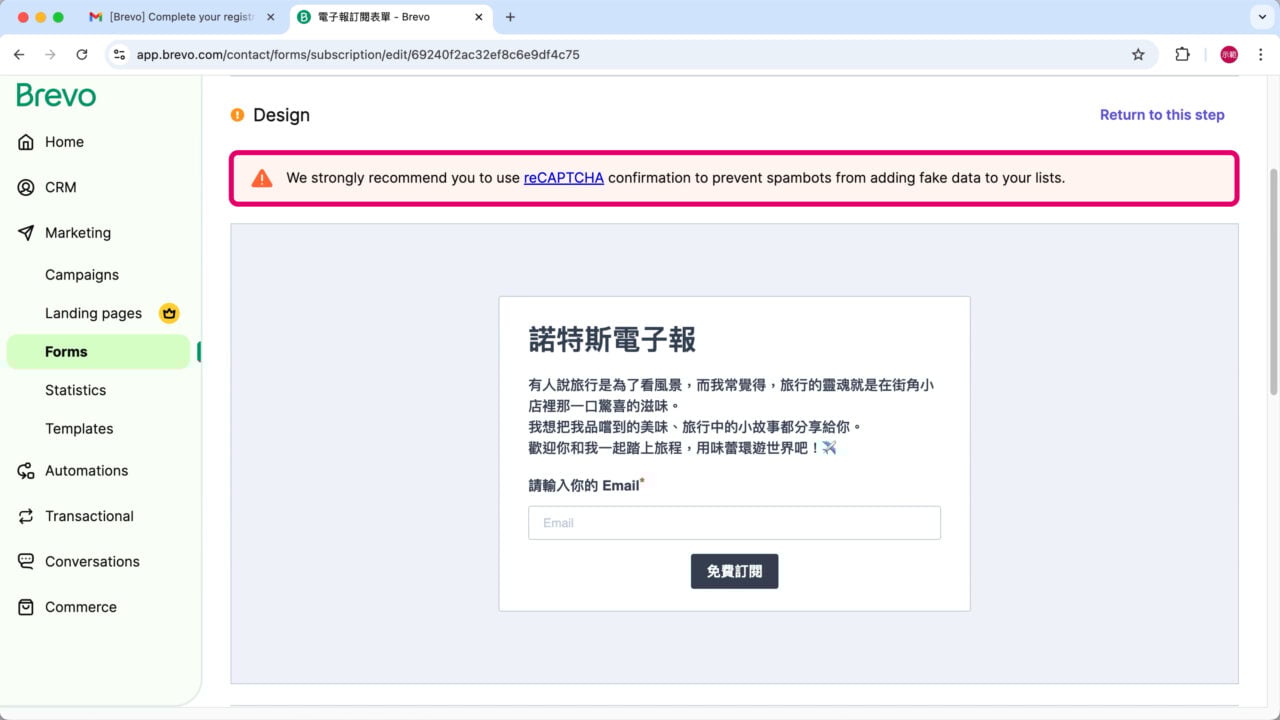Open the reCAPTCHA link in the warning
1280x720 pixels.
(x=563, y=177)
